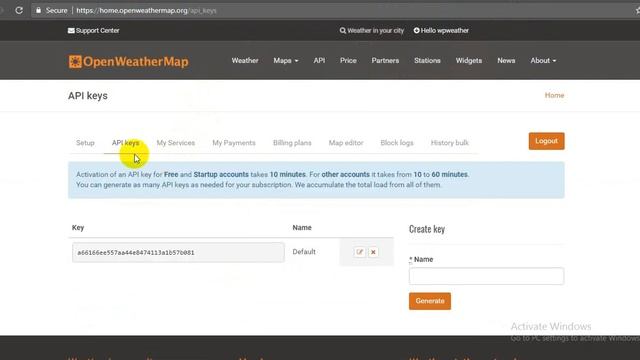Click the Home breadcrumb link

(554, 95)
